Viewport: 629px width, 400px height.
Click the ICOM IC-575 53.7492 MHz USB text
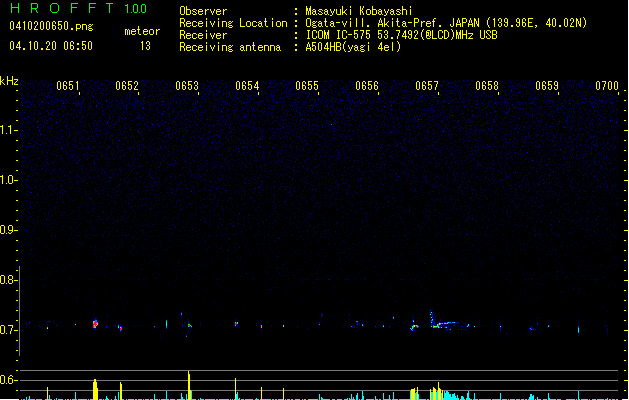401,35
